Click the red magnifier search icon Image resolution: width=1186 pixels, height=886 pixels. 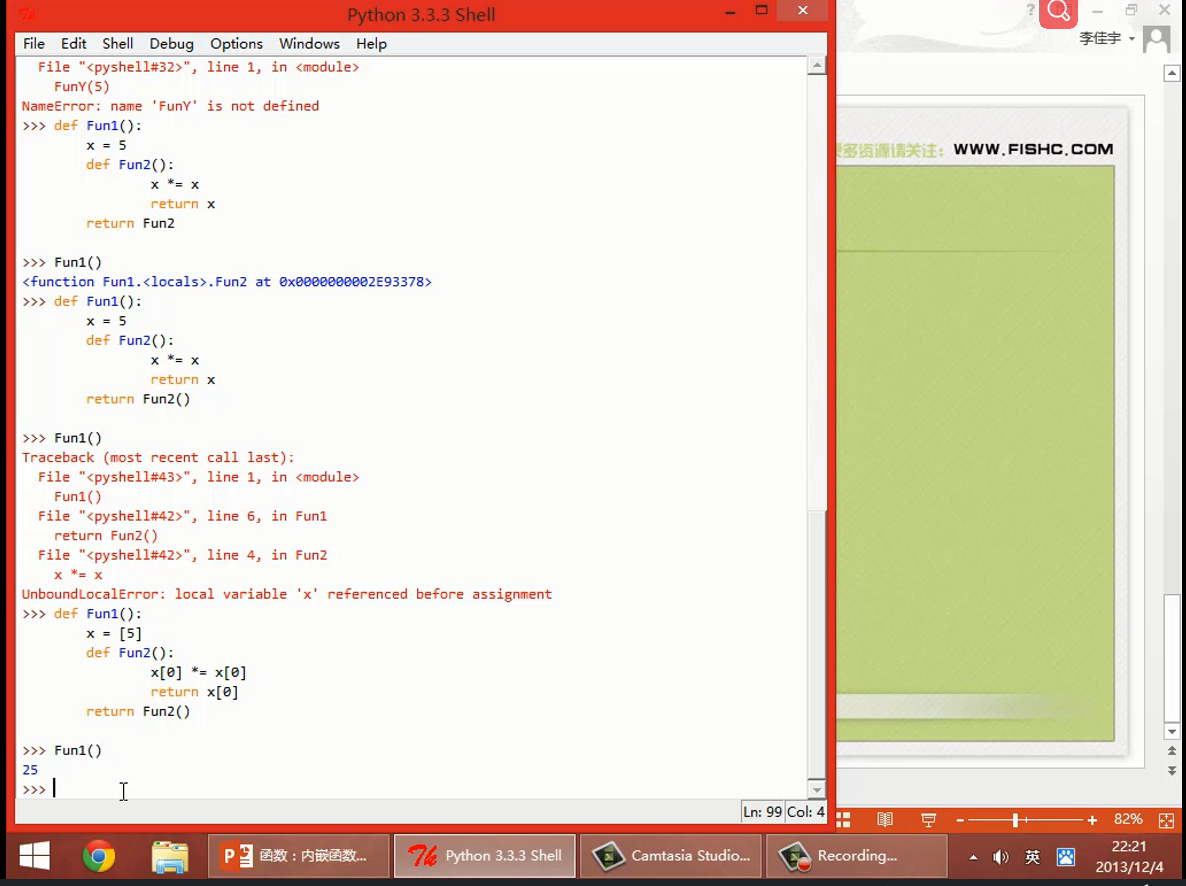(1058, 13)
